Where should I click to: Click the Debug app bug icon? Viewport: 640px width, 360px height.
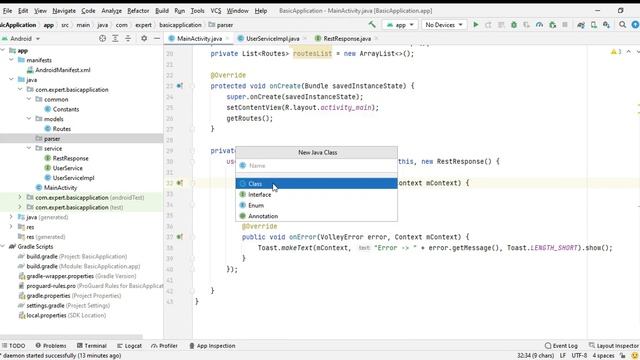[514, 25]
